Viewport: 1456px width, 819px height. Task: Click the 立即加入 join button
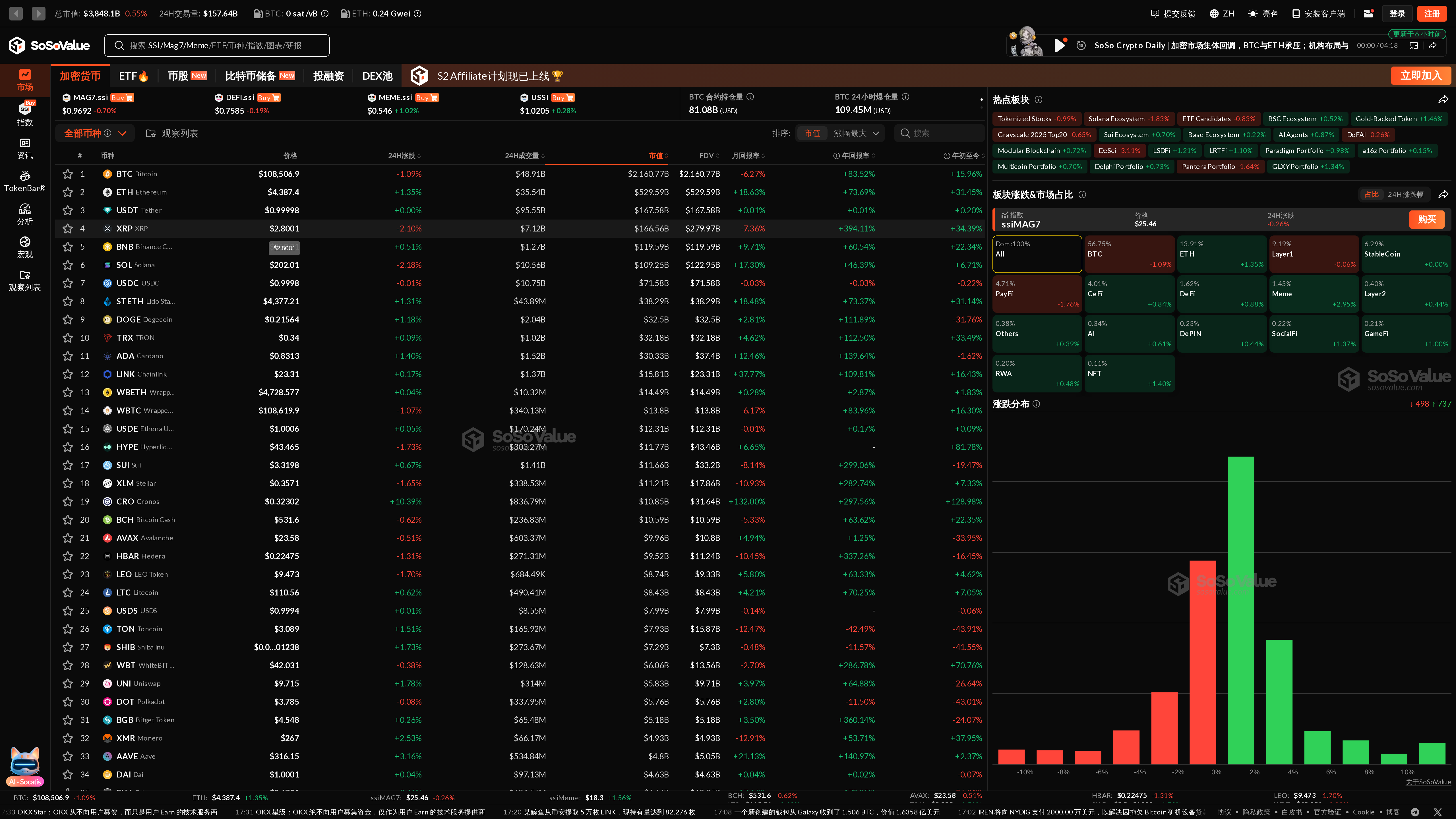click(1421, 76)
